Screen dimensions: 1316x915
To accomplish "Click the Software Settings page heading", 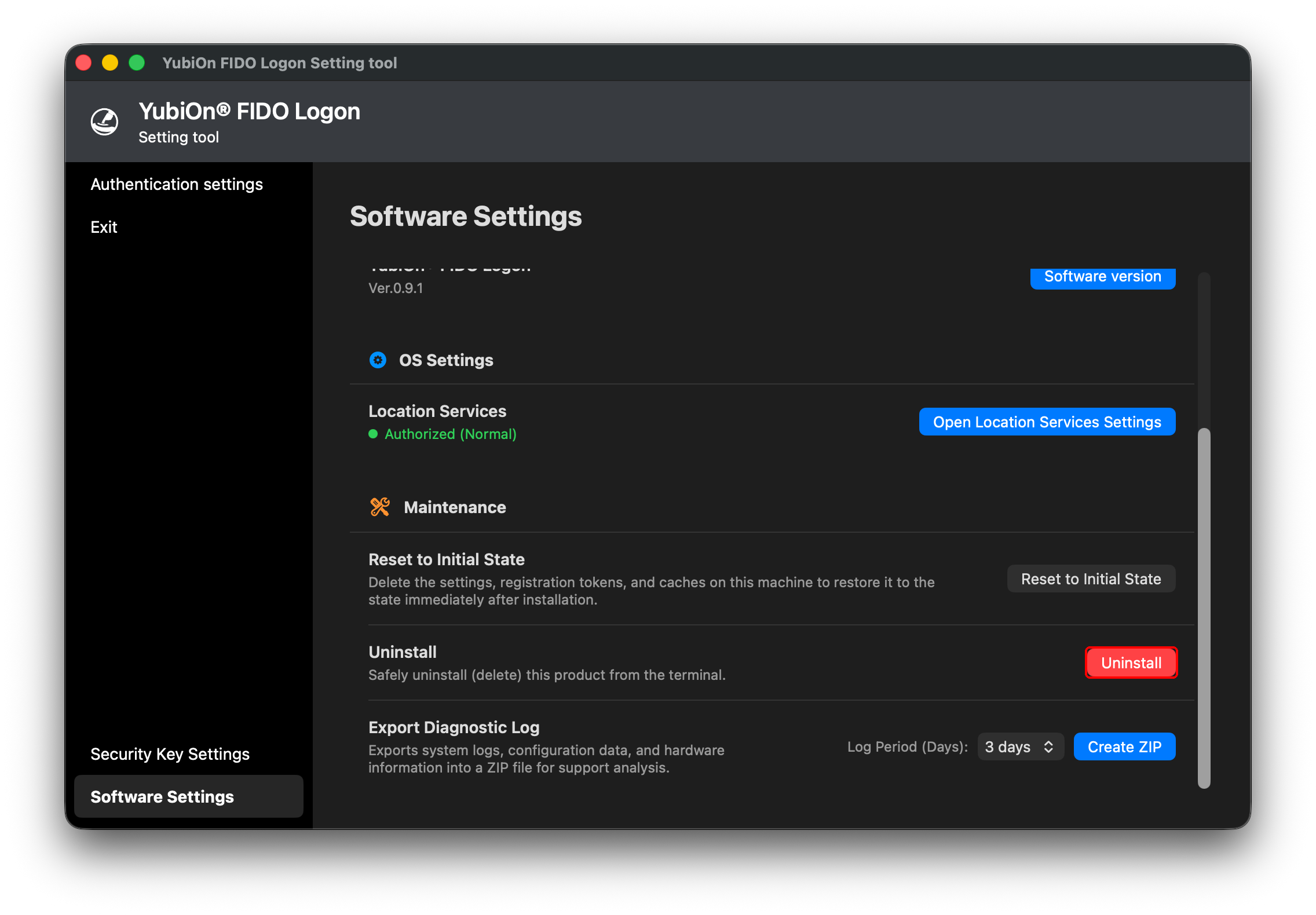I will tap(466, 217).
